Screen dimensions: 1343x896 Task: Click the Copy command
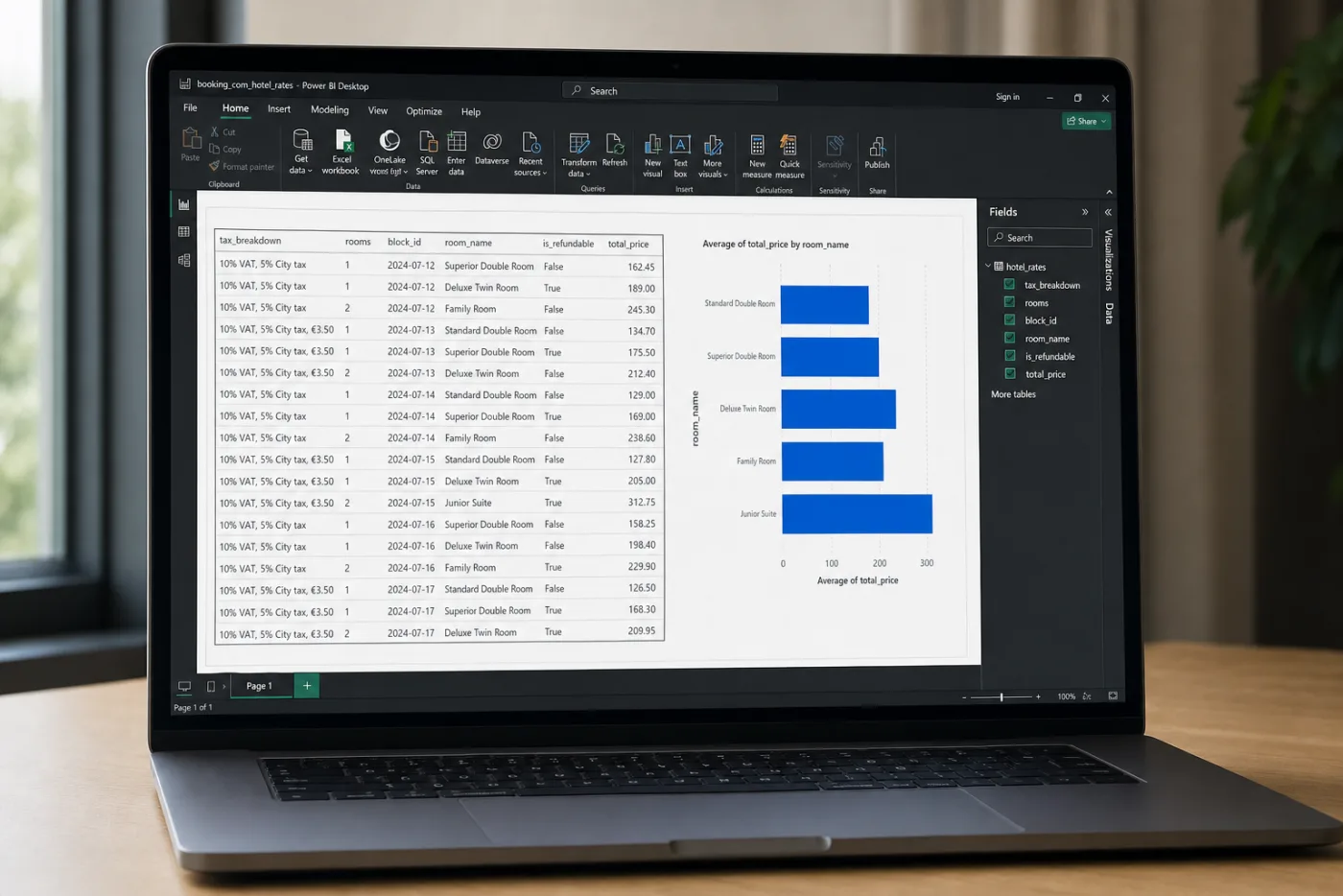coord(225,150)
